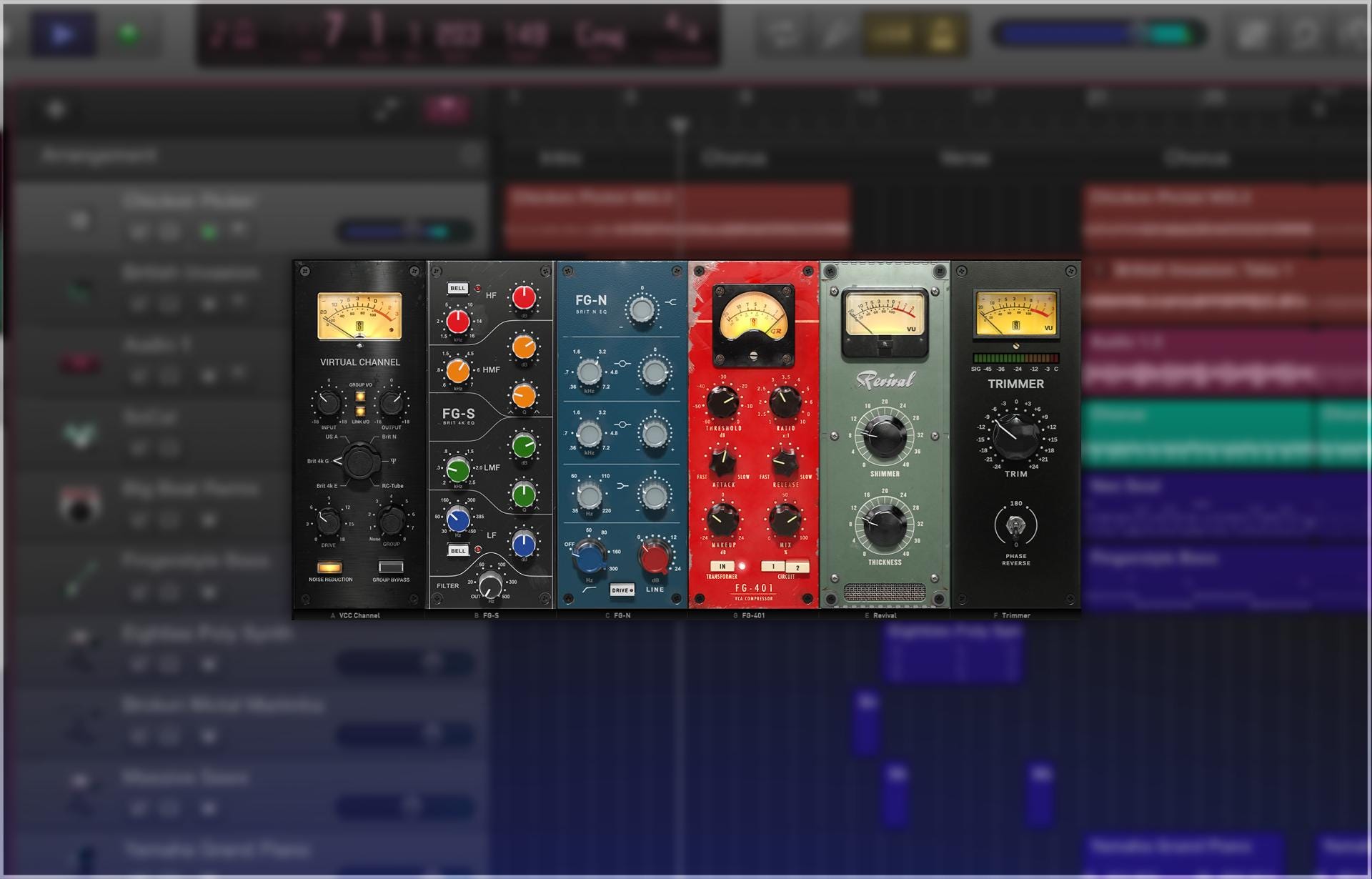
Task: Click the blue high-pass Hz knob on FG-N
Action: pos(590,557)
